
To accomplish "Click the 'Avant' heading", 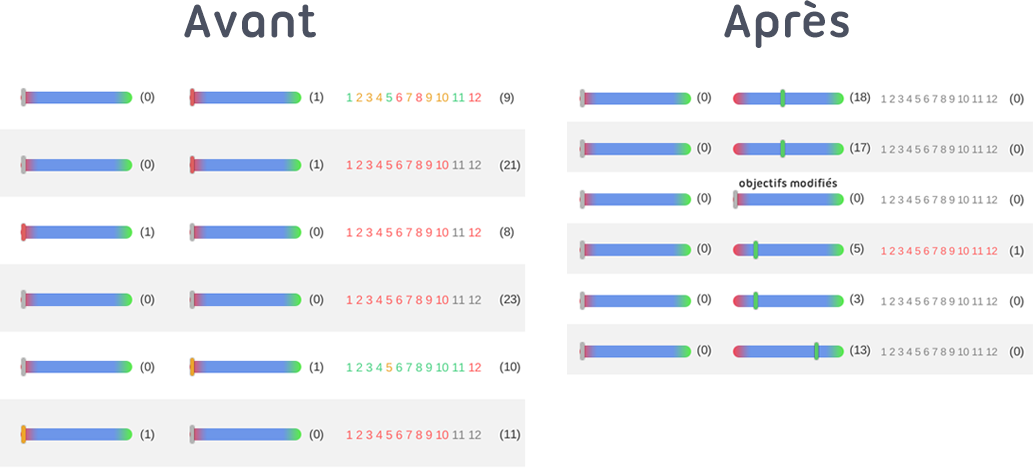I will 250,24.
